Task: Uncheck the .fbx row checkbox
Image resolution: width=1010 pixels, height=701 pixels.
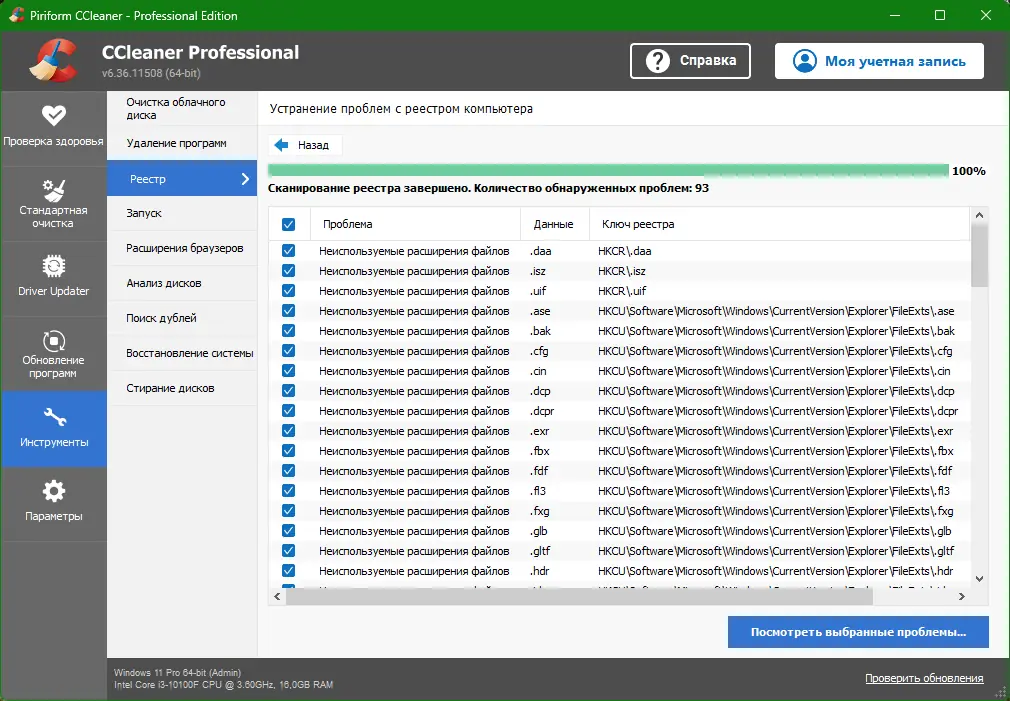Action: pyautogui.click(x=289, y=450)
